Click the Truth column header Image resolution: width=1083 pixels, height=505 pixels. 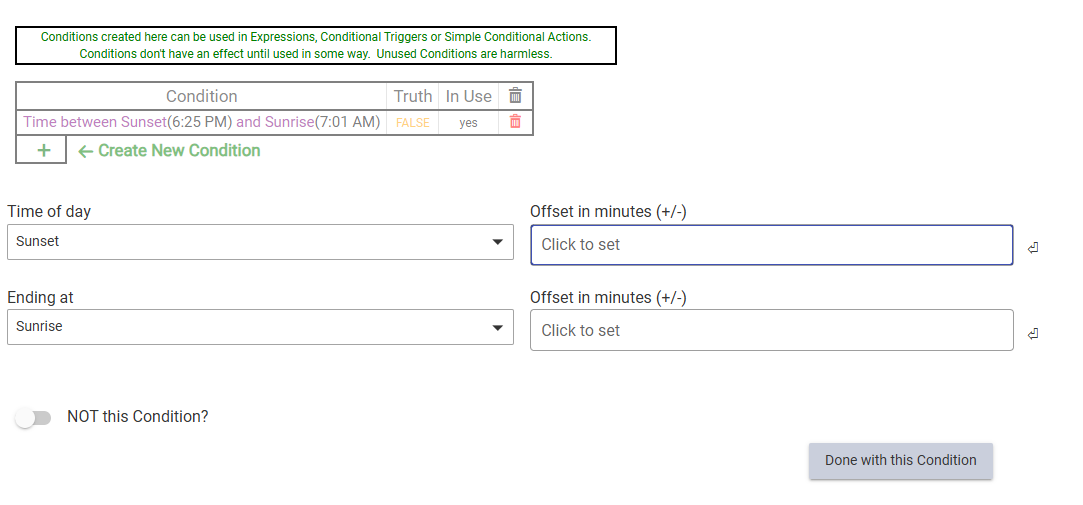point(412,96)
